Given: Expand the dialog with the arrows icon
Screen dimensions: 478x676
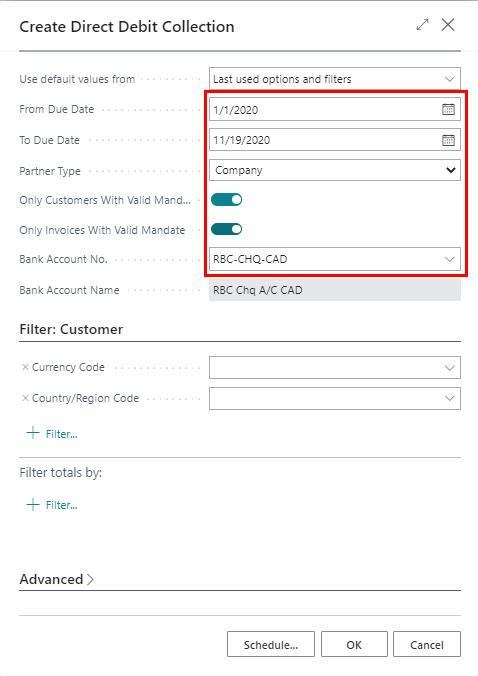Looking at the screenshot, I should point(422,25).
